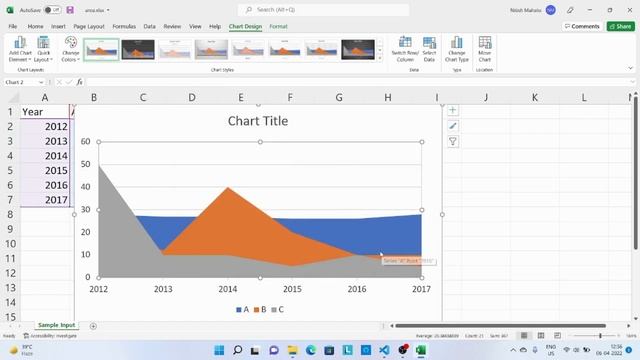Add a new sheet with plus icon
640x360 pixels.
pos(93,326)
